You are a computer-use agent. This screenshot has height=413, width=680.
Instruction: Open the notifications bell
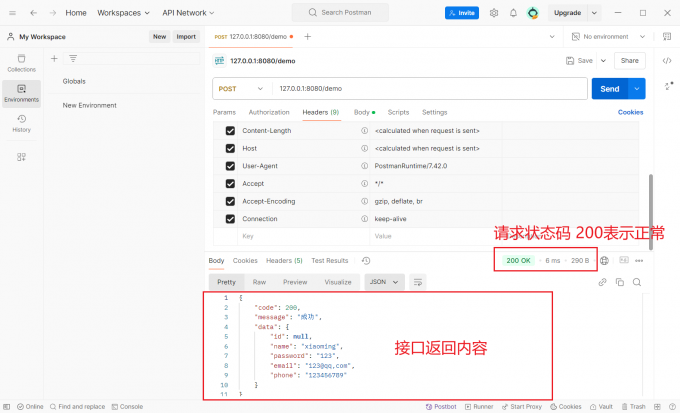pos(513,13)
